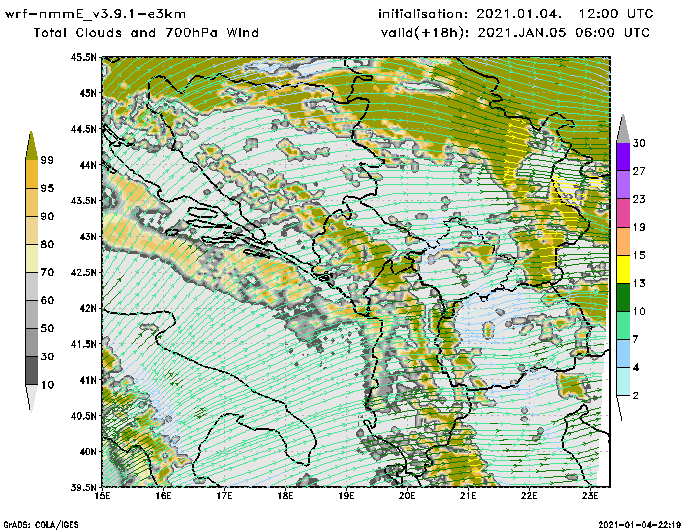Pick the light blue swatch between 7 and 4
Screen dimensions: 700x530
(x=623, y=354)
